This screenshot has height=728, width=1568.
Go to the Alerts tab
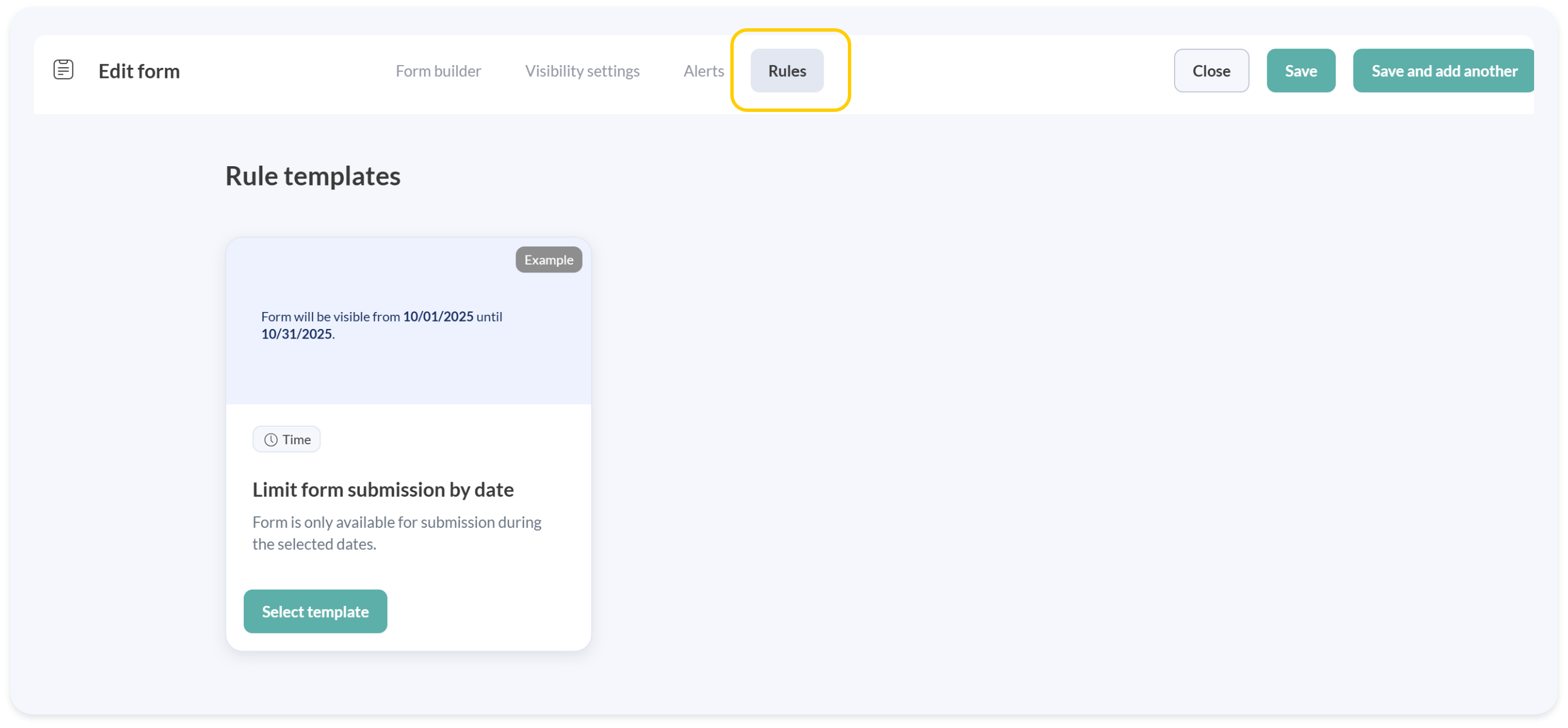pos(703,71)
